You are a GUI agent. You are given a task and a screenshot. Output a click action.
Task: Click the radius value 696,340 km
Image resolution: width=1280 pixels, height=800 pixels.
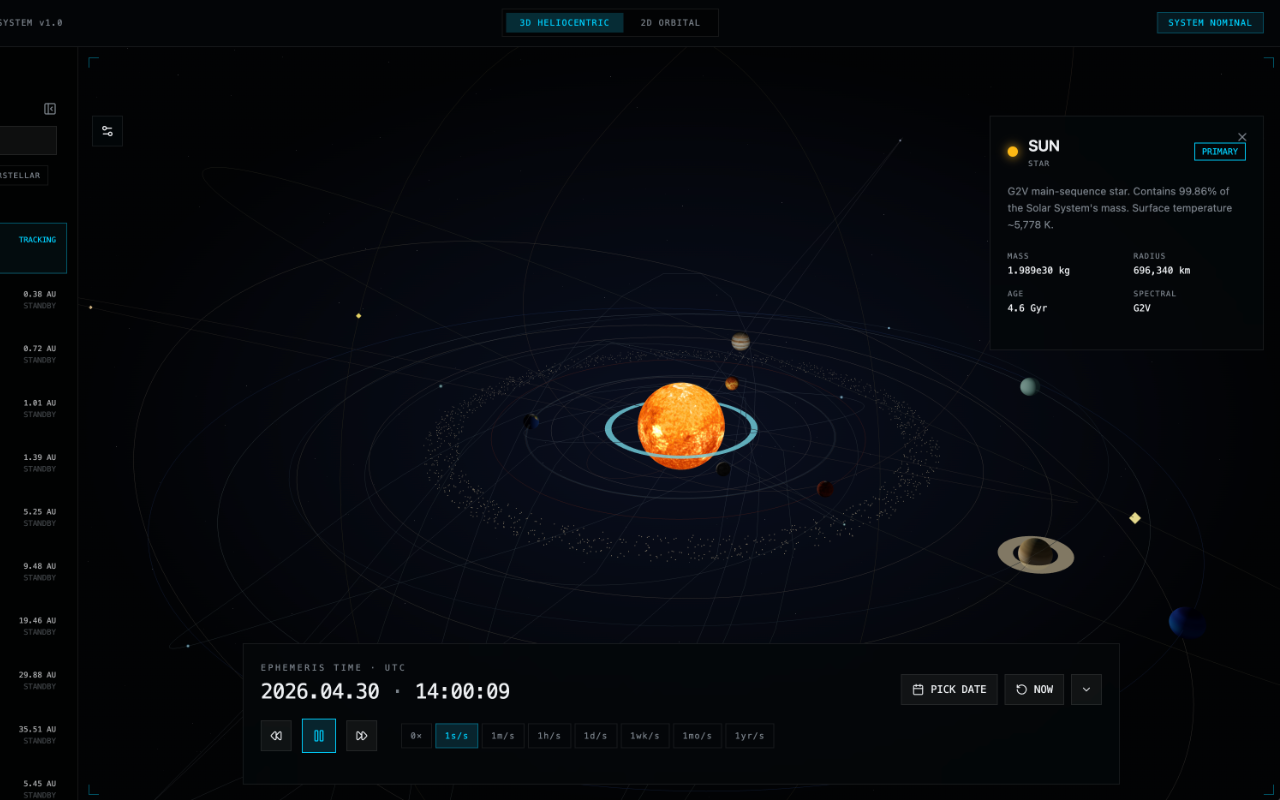(x=1162, y=271)
